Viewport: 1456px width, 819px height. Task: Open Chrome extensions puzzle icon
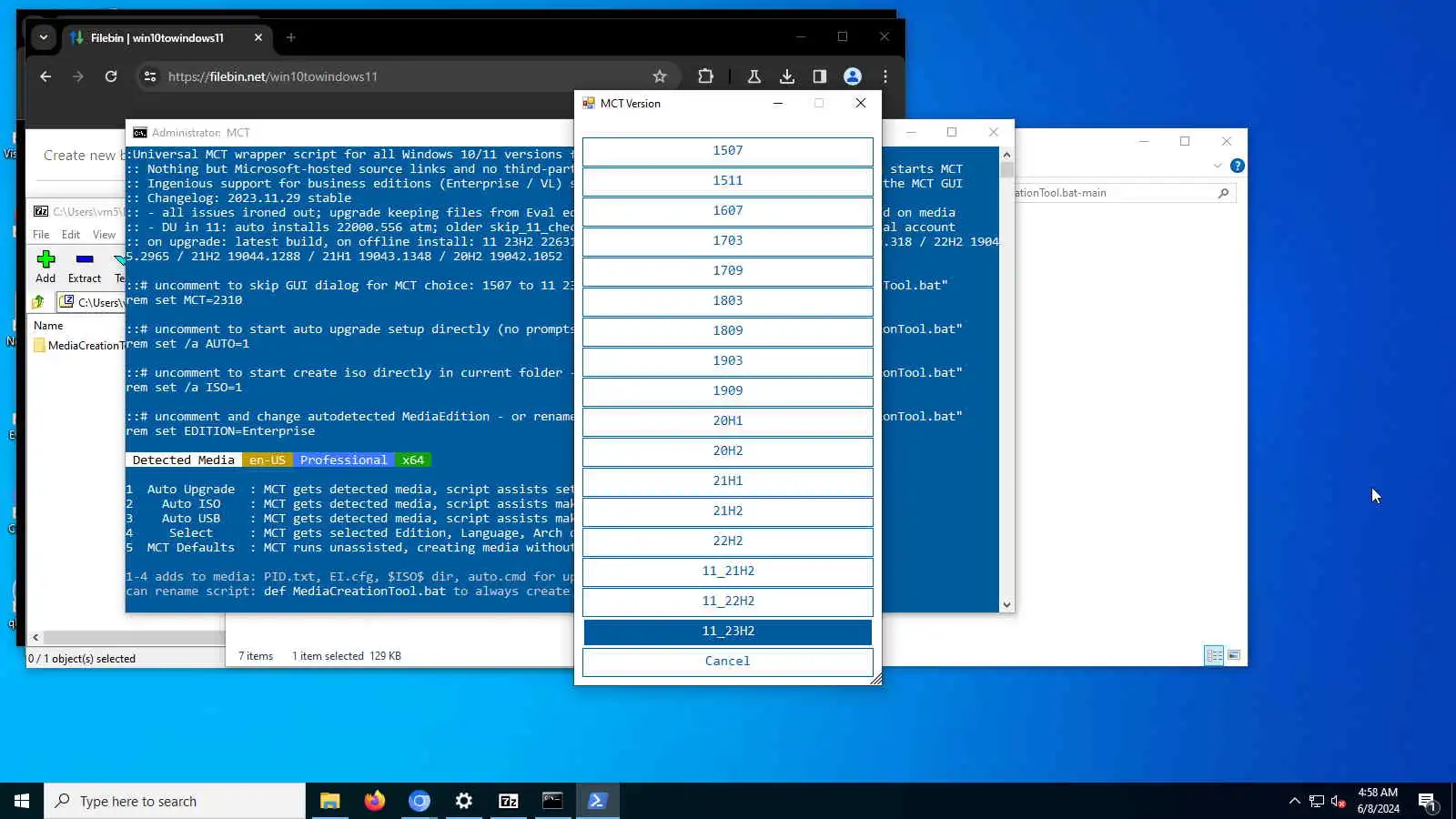705,76
